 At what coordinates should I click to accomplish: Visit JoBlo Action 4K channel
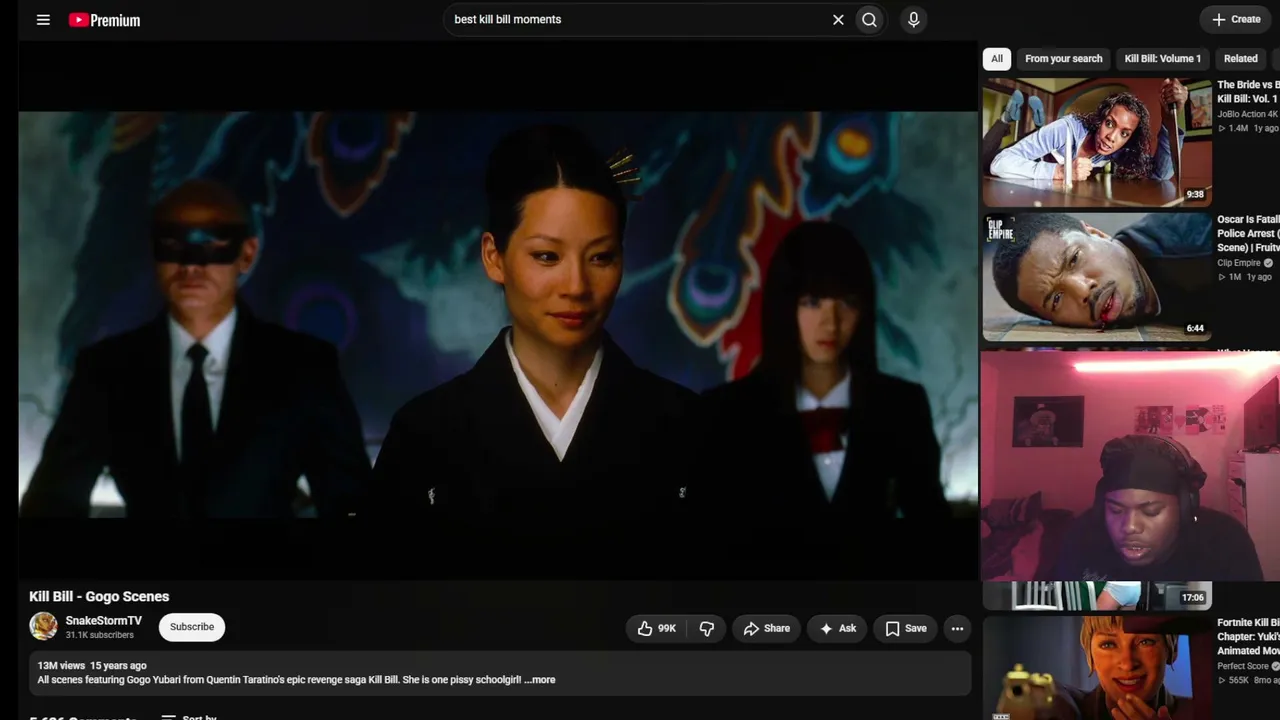tap(1247, 114)
